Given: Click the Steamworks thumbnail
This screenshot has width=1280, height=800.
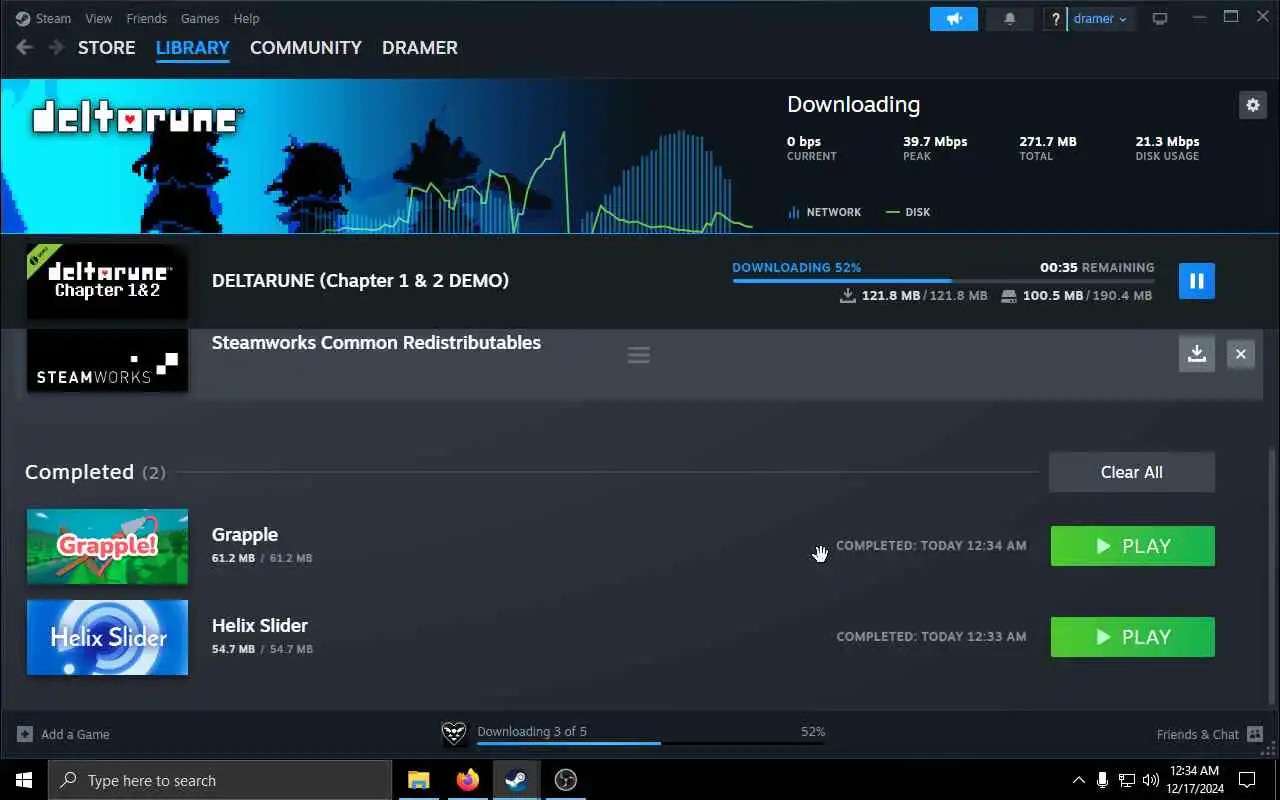Looking at the screenshot, I should pos(107,360).
